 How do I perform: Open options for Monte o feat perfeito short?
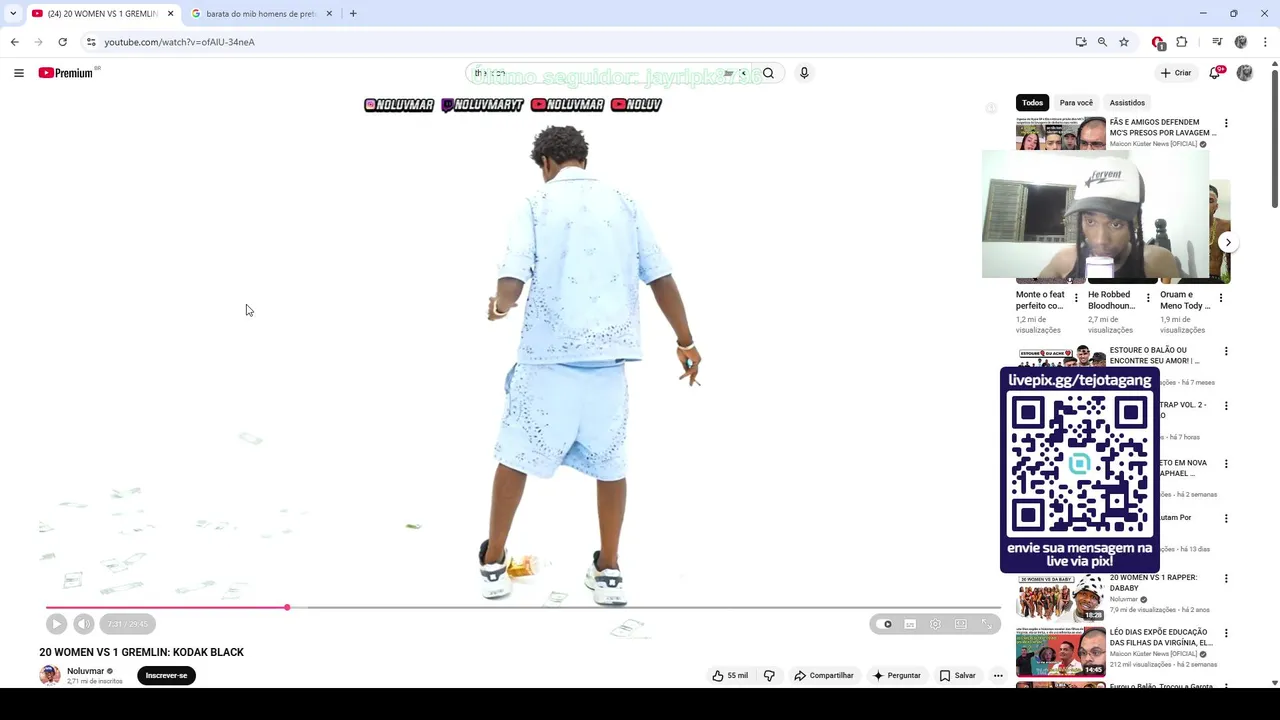(1076, 298)
